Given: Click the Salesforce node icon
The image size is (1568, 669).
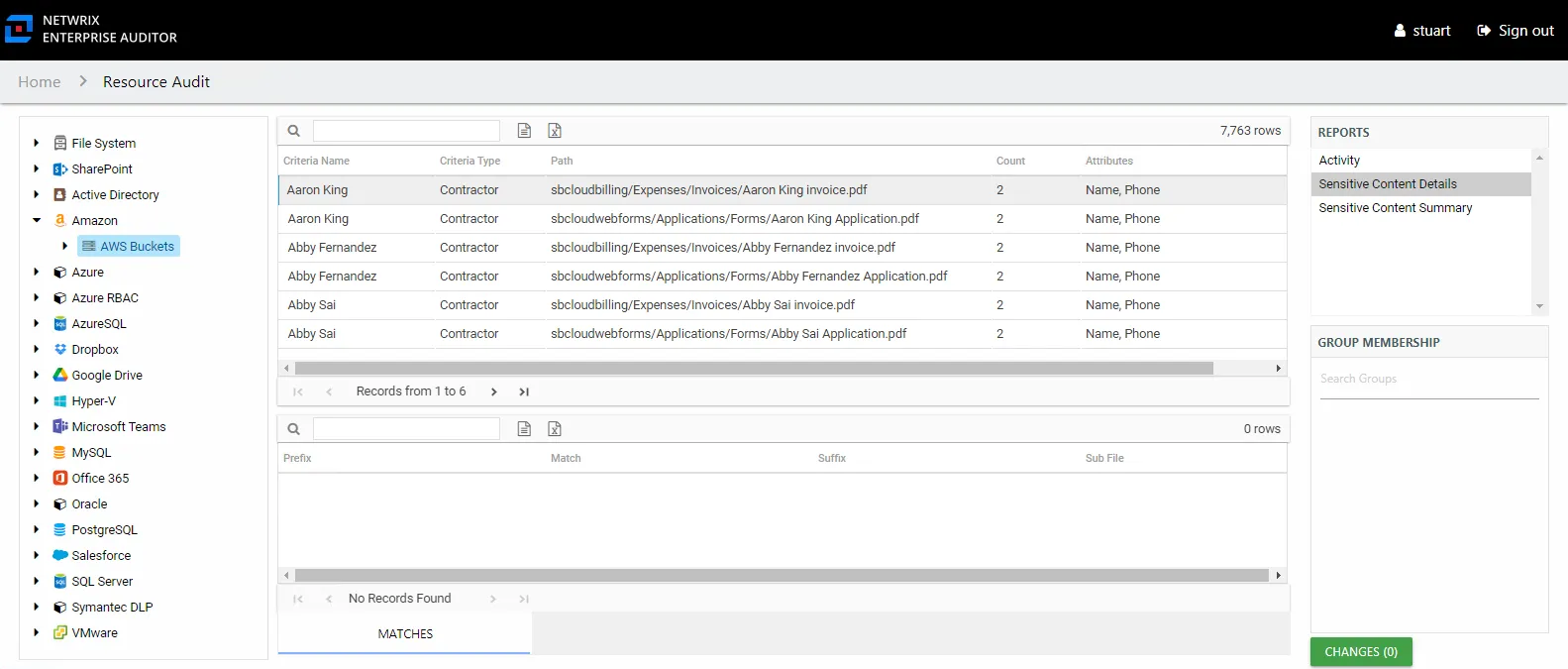Looking at the screenshot, I should click(x=60, y=555).
